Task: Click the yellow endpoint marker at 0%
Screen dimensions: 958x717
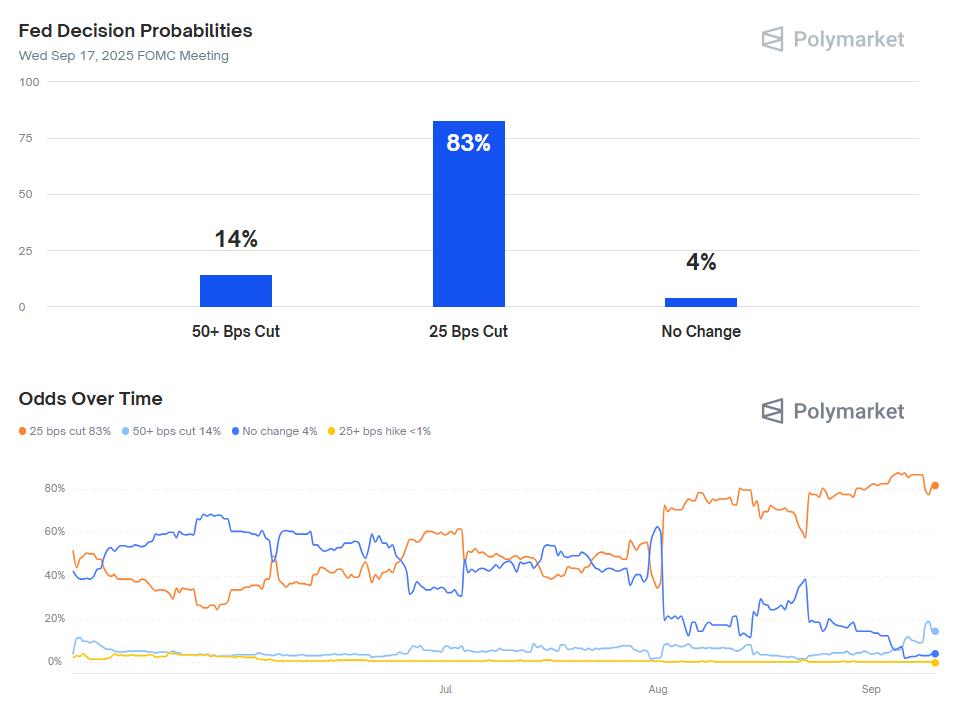Action: point(935,662)
